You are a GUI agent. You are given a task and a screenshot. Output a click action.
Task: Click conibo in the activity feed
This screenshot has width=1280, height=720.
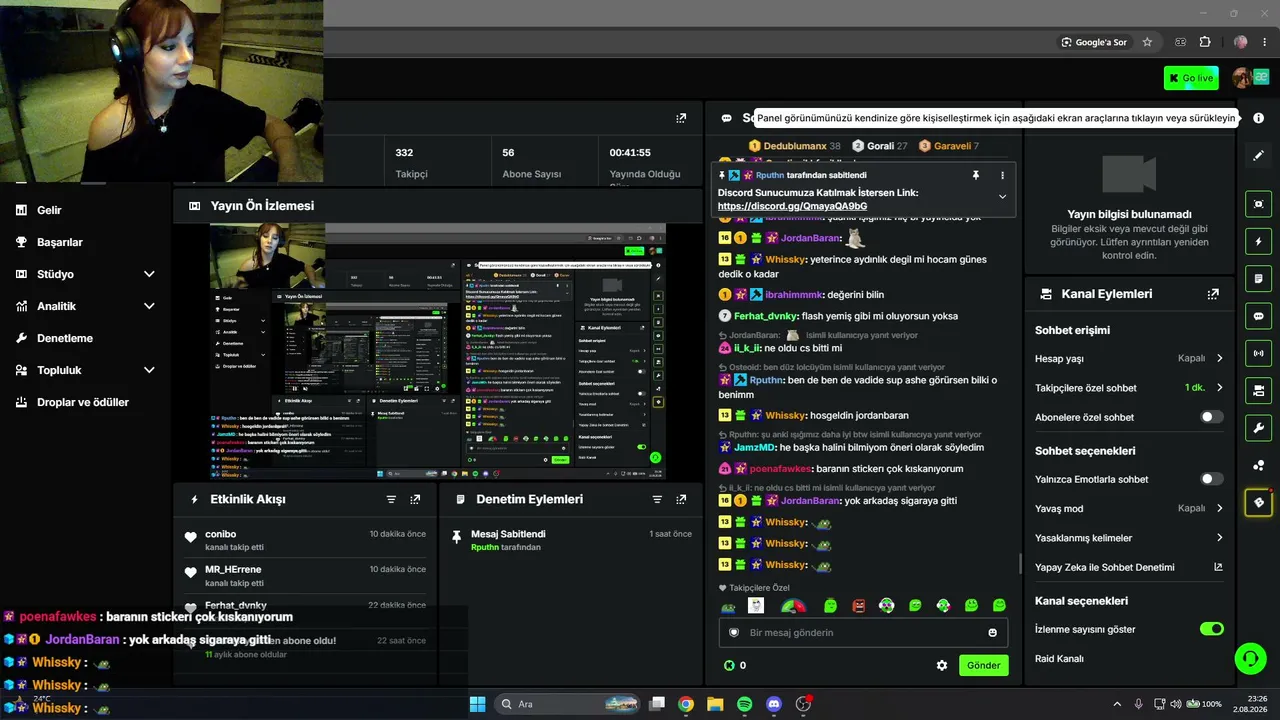pos(221,534)
